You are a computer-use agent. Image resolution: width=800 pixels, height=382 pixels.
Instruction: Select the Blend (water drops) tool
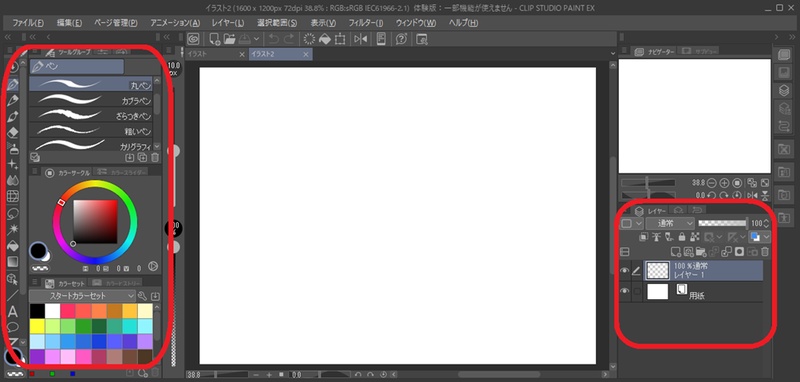click(13, 180)
